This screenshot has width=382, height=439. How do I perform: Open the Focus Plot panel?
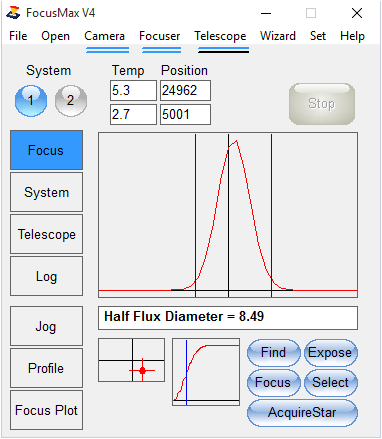[x=46, y=410]
